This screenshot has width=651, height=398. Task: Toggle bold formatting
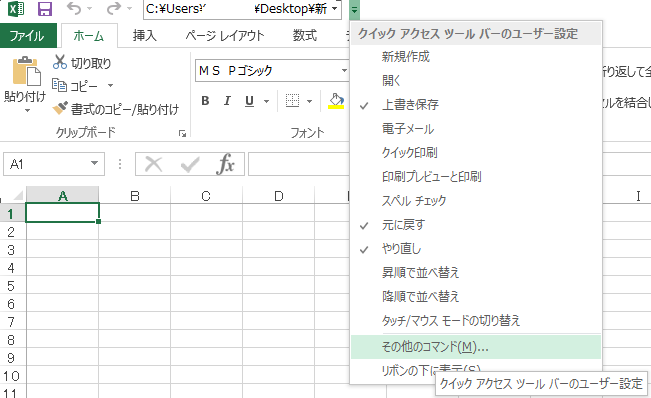(205, 101)
